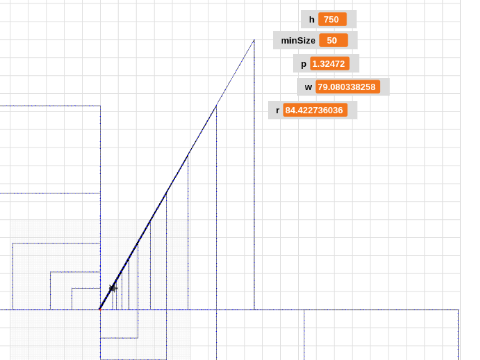Image resolution: width=480 pixels, height=360 pixels.
Task: Click inside the smallest nested square left of origin
Action: (x=86, y=299)
